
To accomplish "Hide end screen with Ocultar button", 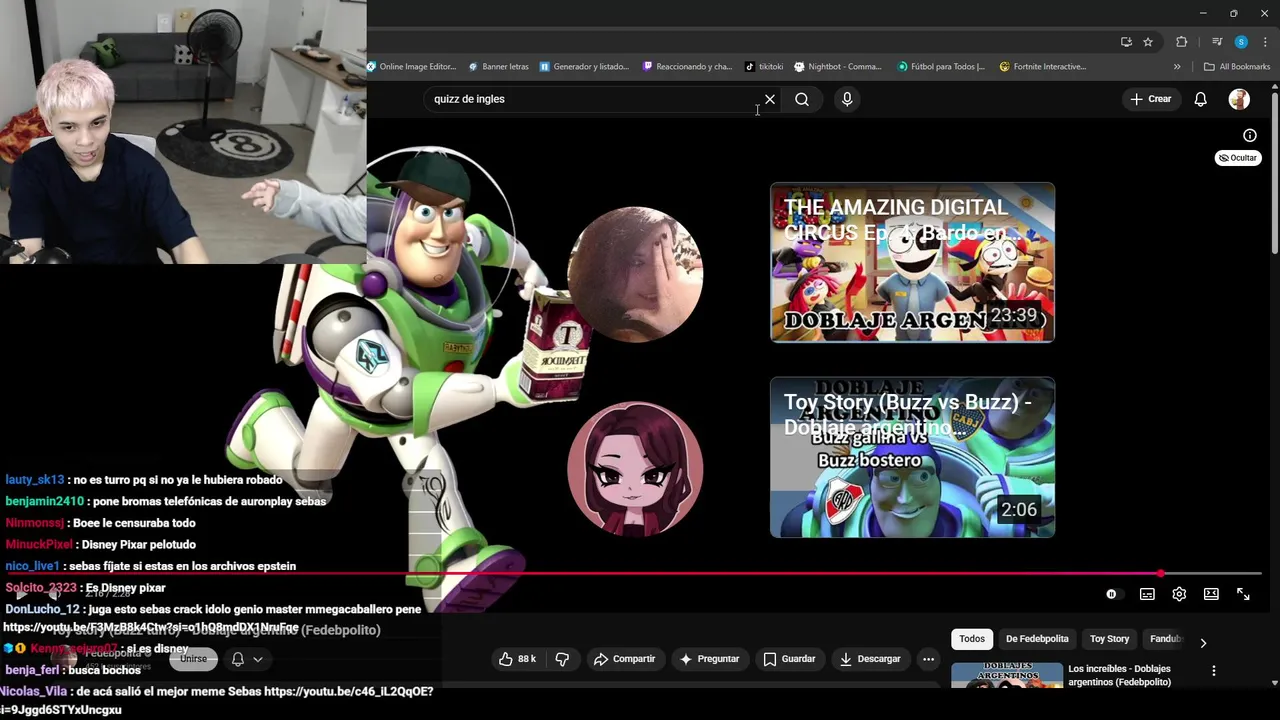I will (1238, 158).
